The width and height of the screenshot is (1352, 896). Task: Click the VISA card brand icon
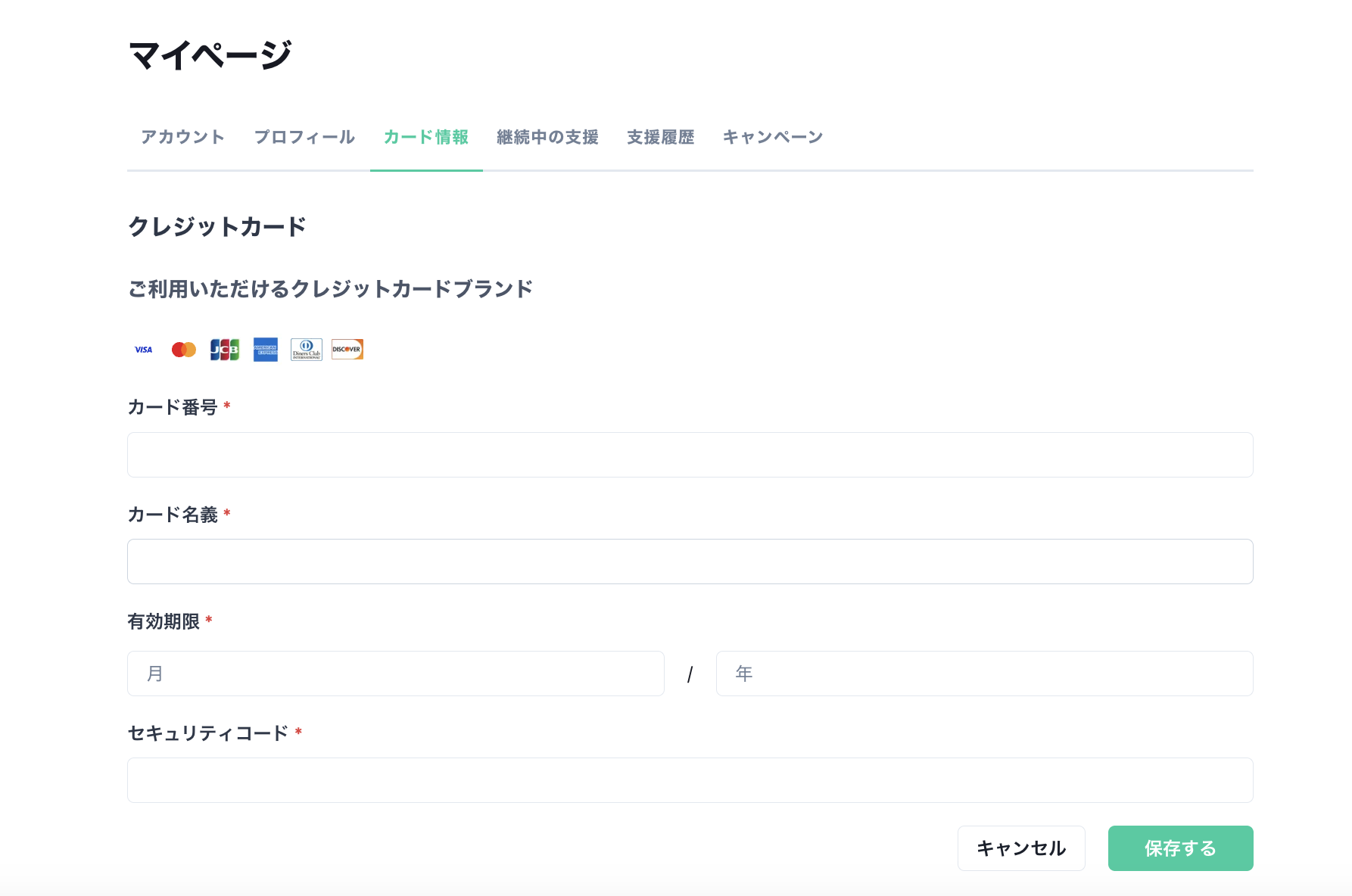(142, 349)
